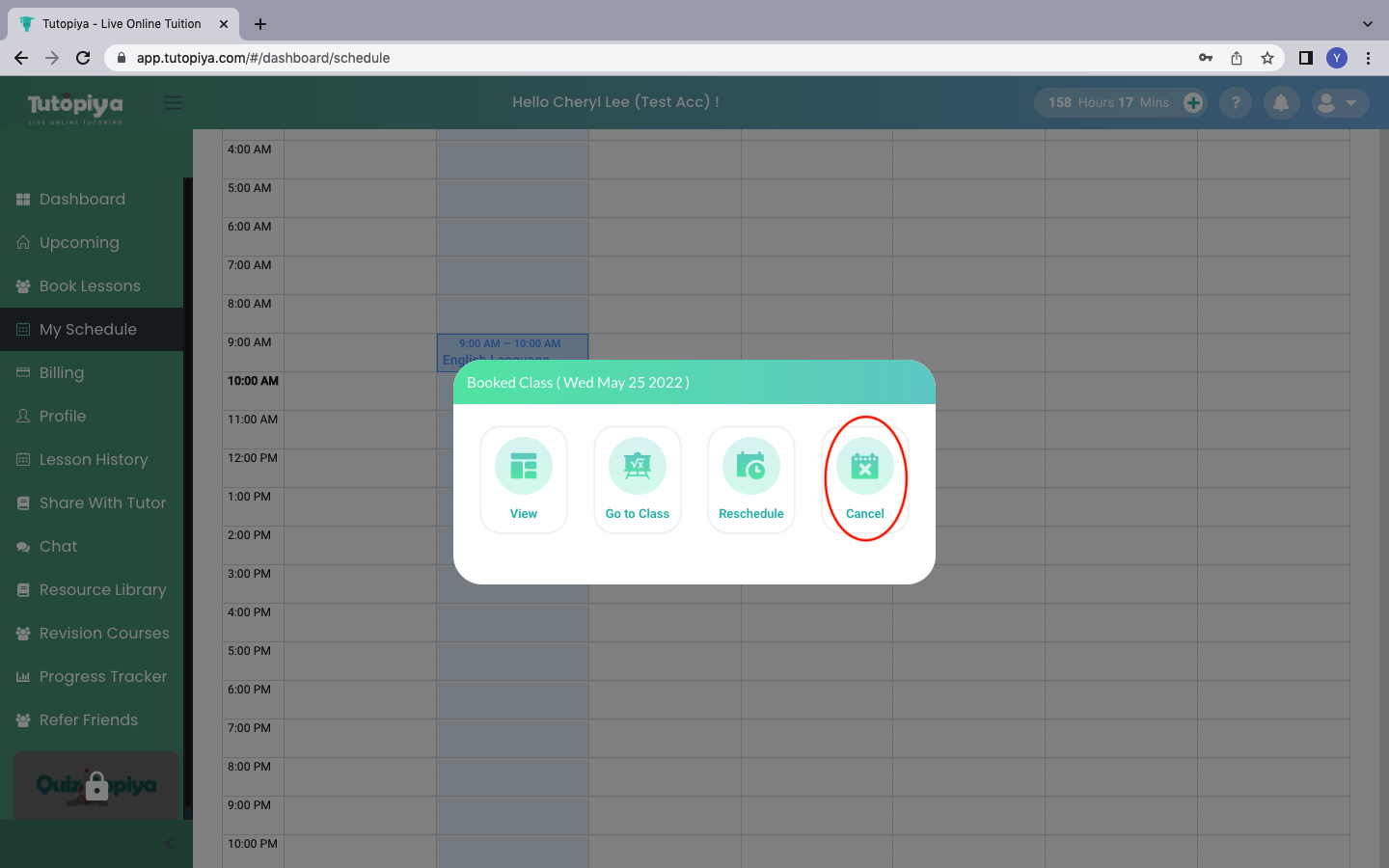Click the Tutopiya logo
Image resolution: width=1389 pixels, height=868 pixels.
[75, 106]
